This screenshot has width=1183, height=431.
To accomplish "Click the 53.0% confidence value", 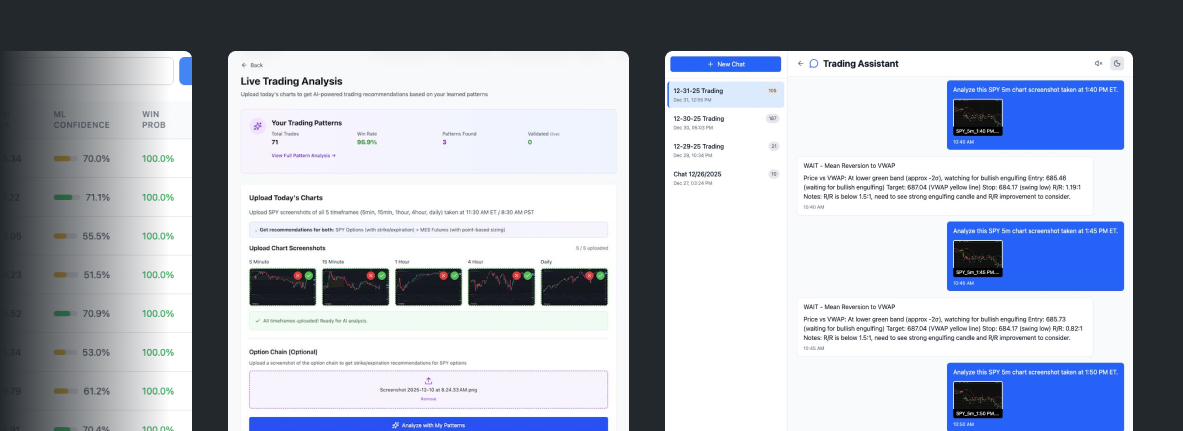I will point(97,352).
